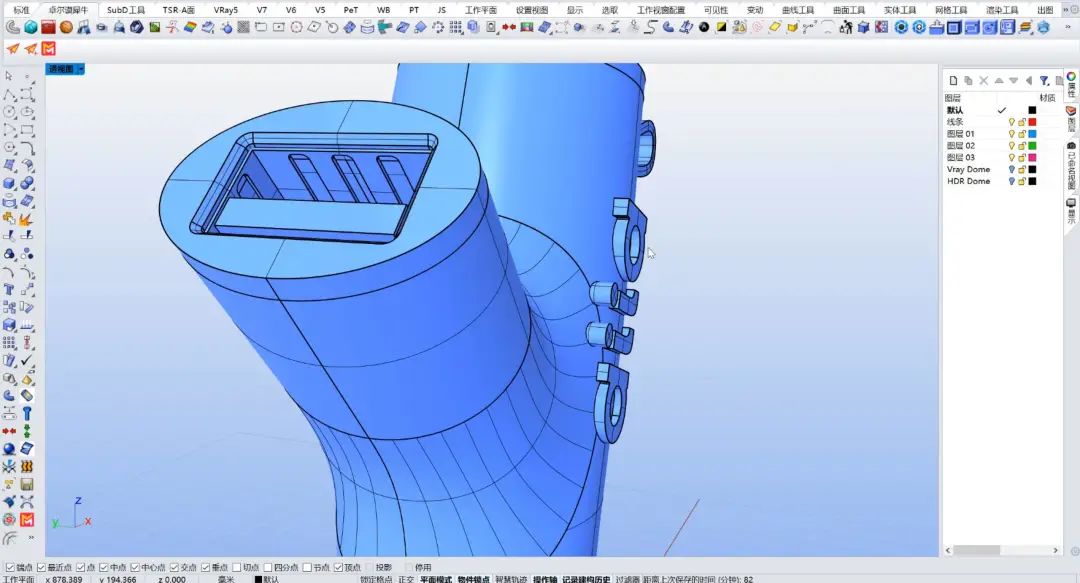
Task: Toggle the 端点 osnap checkbox
Action: coord(8,567)
